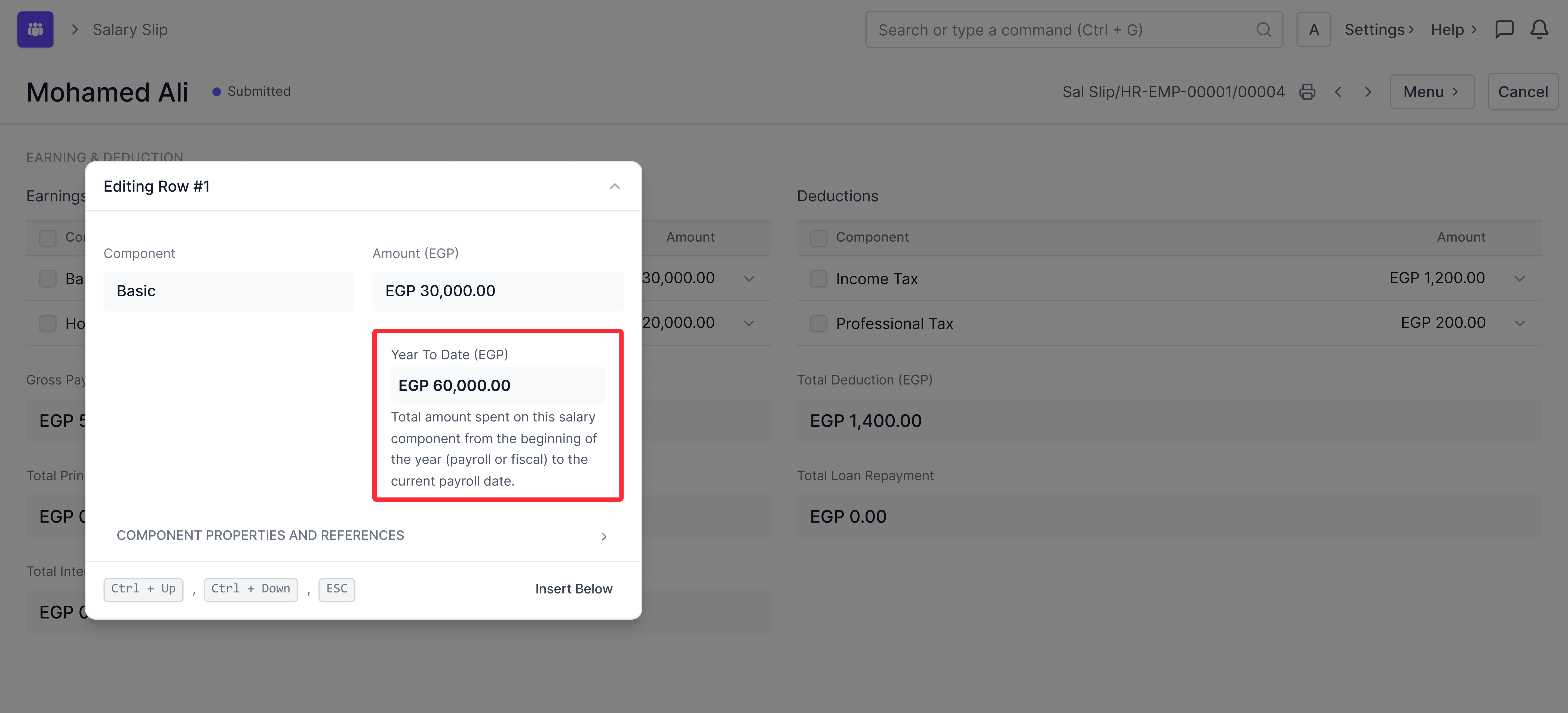Image resolution: width=1568 pixels, height=713 pixels.
Task: Tick the Income Tax row checkbox
Action: (818, 279)
